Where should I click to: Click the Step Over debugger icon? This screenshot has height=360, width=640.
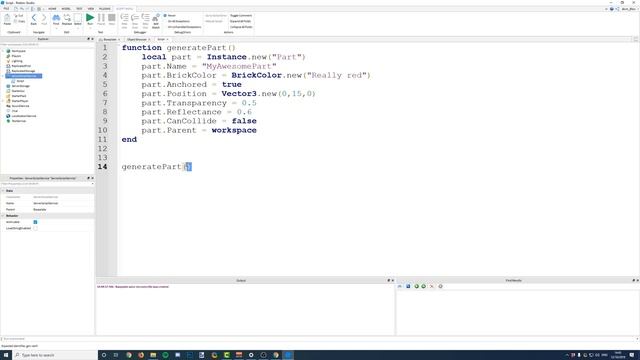pyautogui.click(x=135, y=20)
